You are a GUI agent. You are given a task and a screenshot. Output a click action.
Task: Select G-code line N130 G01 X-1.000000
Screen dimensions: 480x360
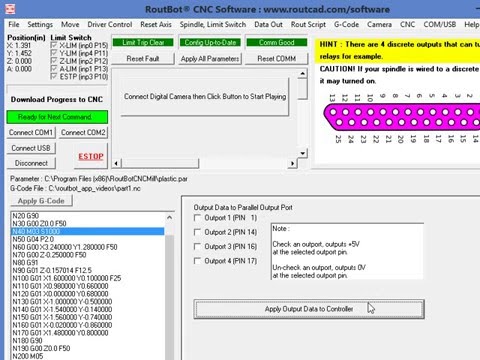[x=62, y=302]
